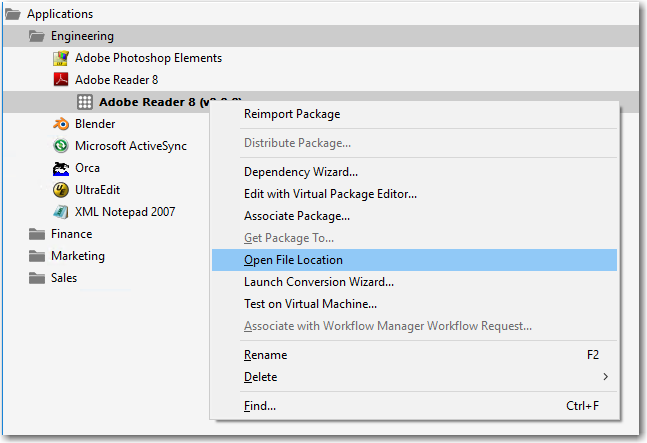The height and width of the screenshot is (443, 647).
Task: Click the Microsoft ActiveSync icon
Action: [60, 146]
